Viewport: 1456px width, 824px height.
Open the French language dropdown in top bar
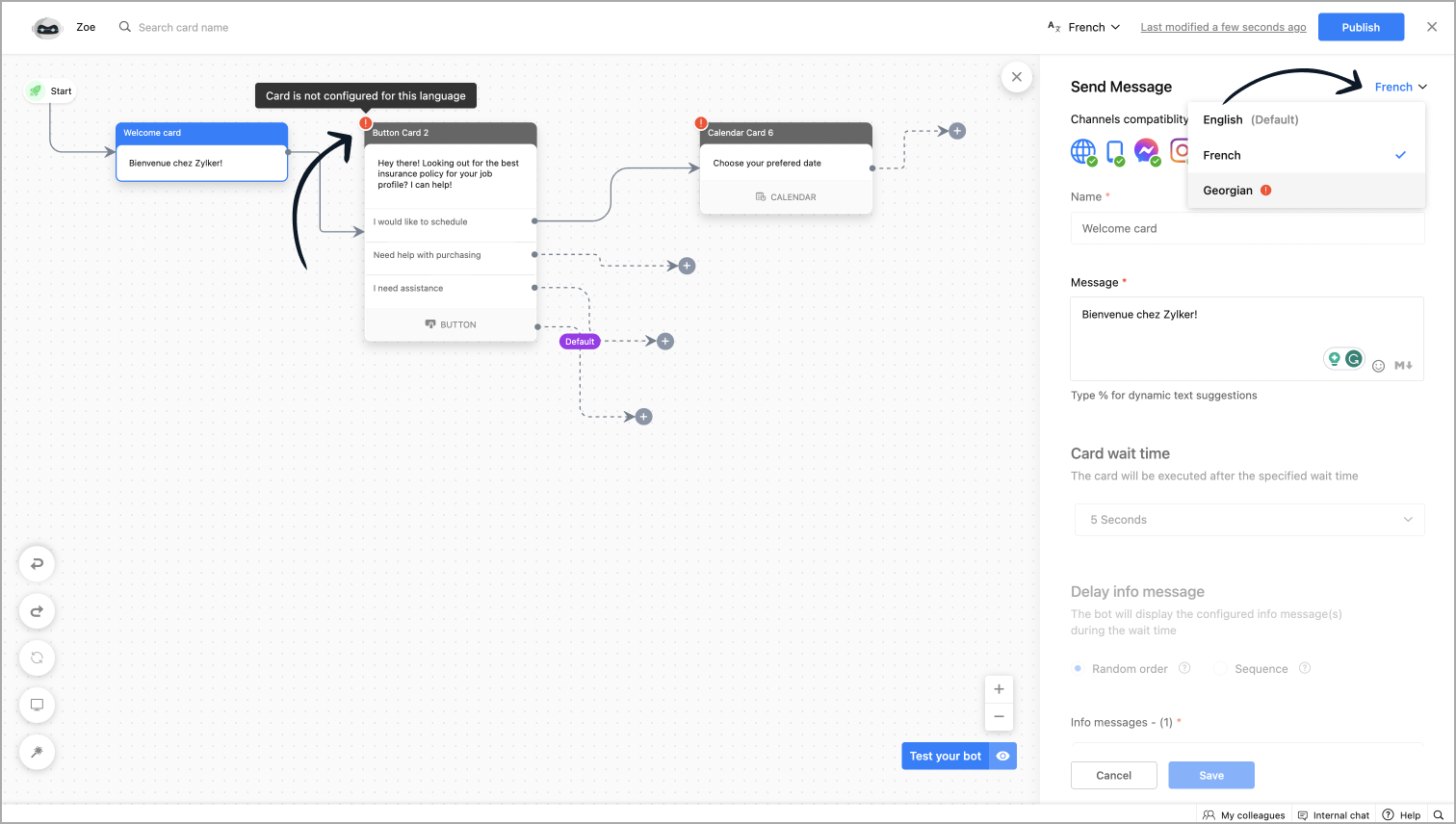(1084, 27)
